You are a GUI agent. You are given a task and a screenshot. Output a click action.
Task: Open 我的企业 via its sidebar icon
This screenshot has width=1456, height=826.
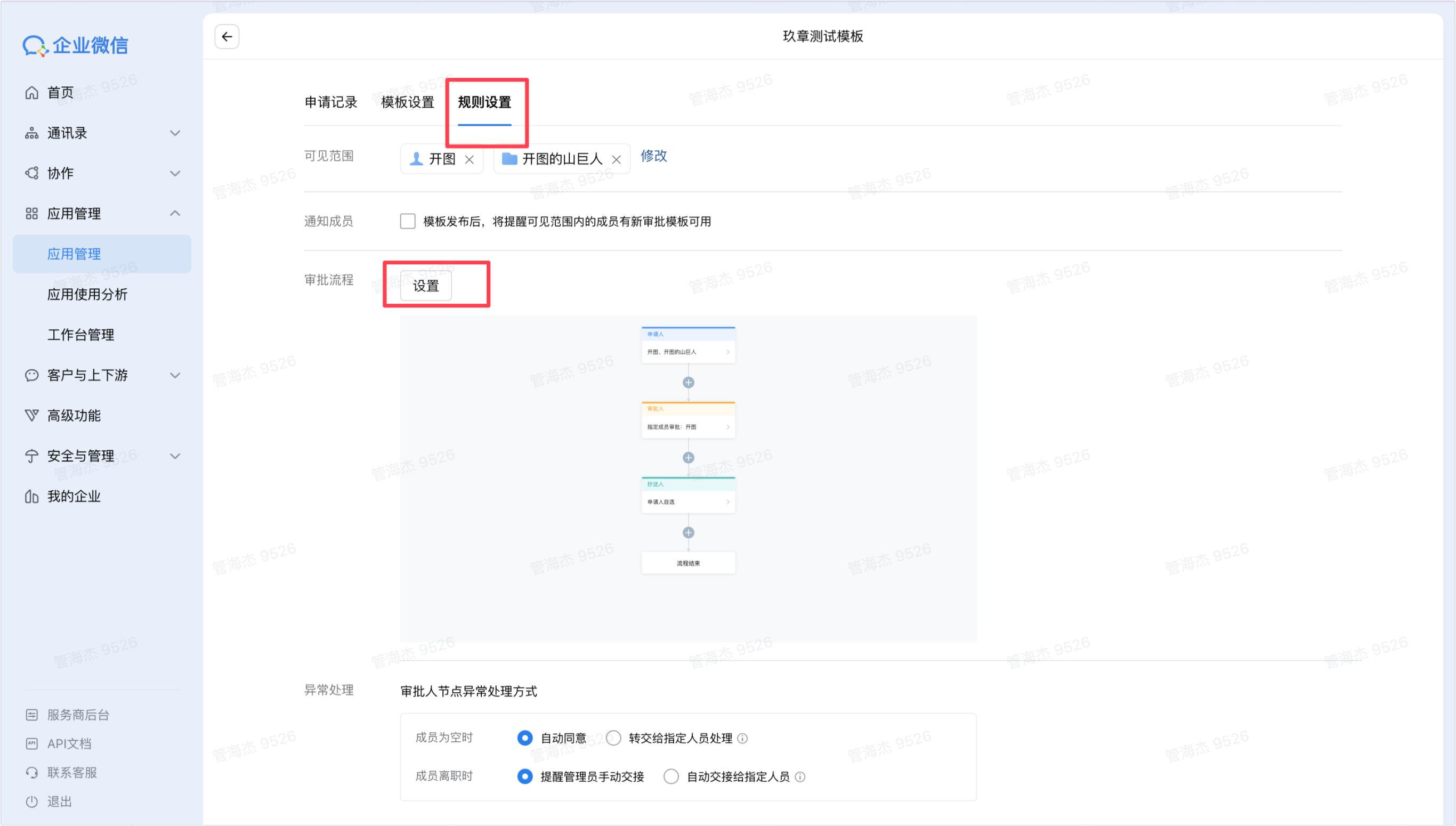[x=32, y=496]
